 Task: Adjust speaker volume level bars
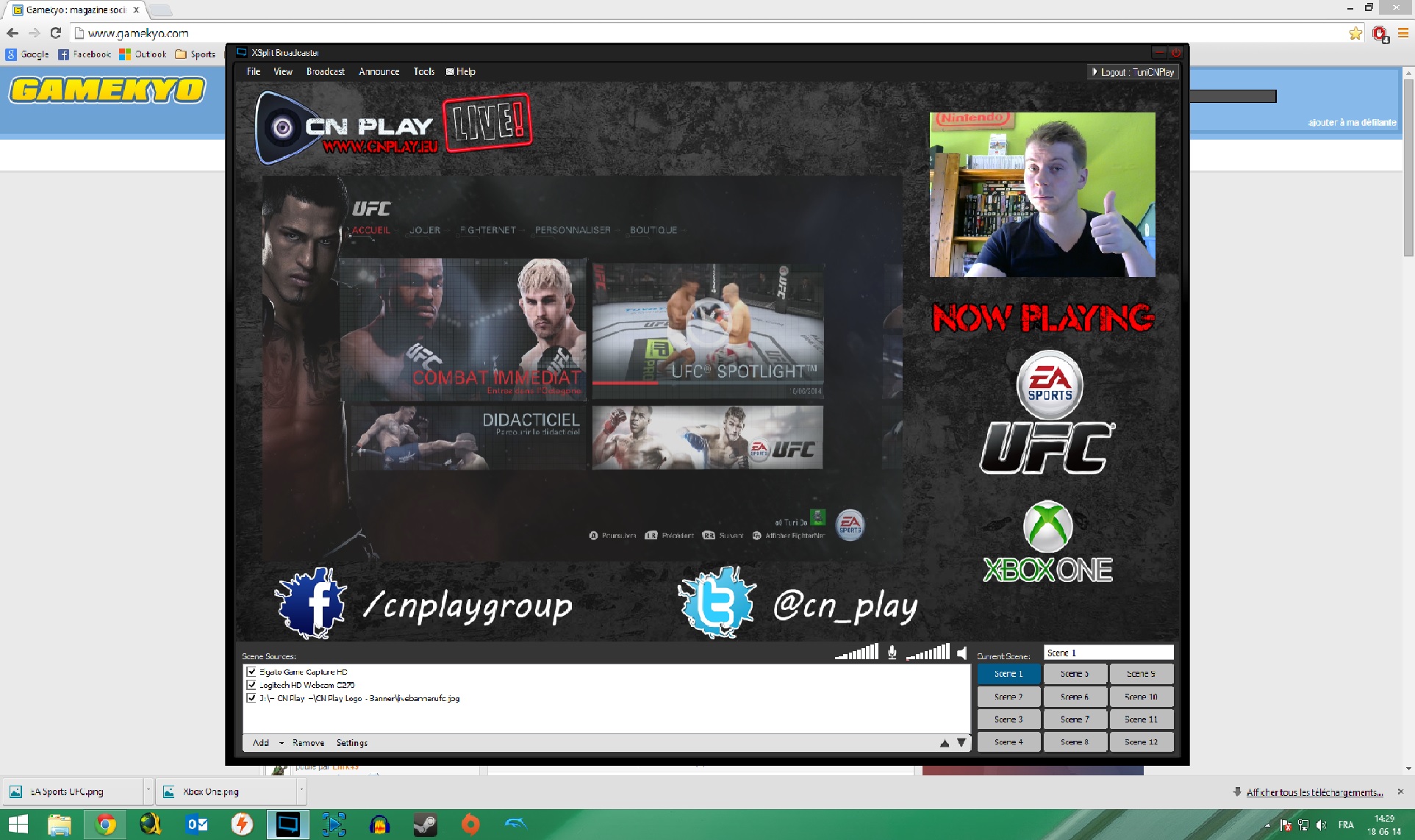928,652
